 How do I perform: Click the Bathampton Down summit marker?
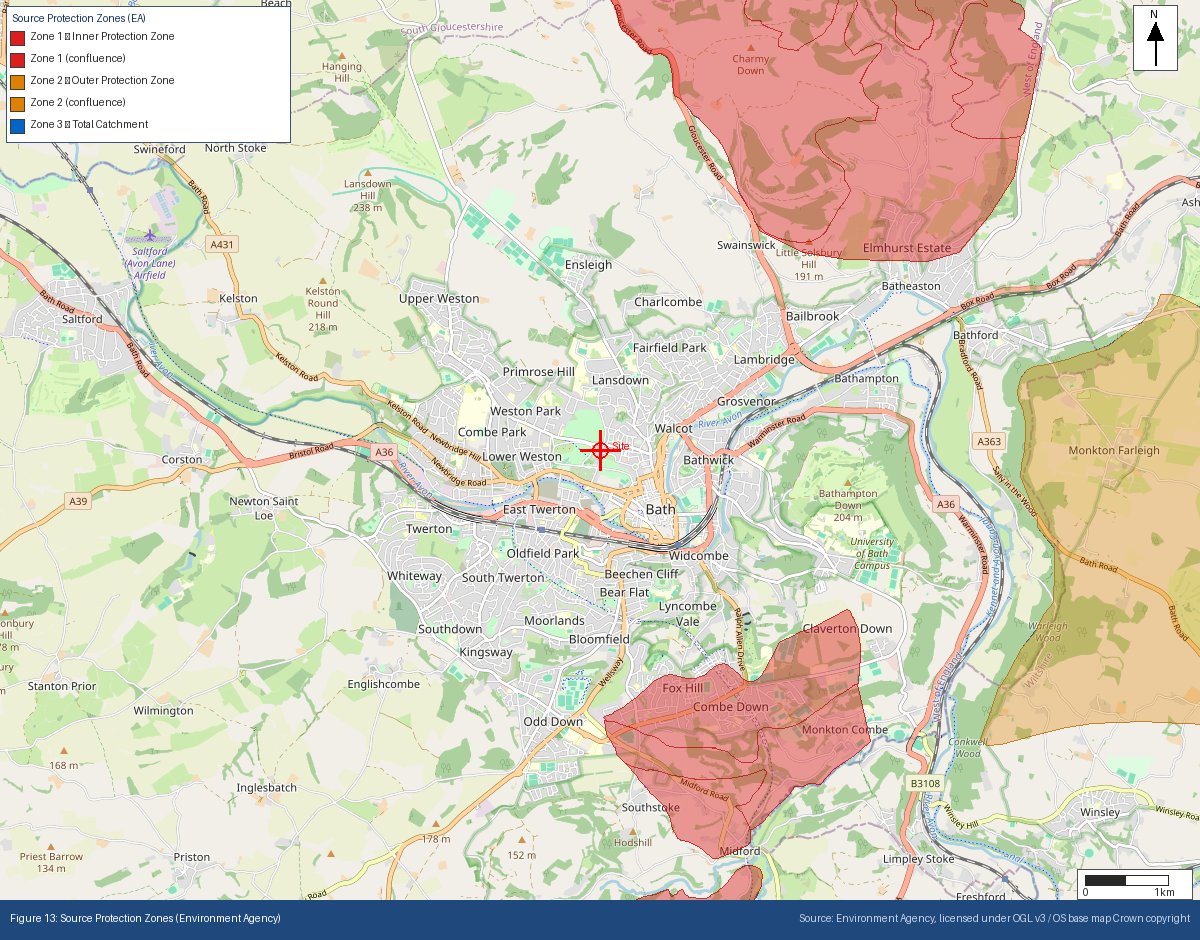848,481
